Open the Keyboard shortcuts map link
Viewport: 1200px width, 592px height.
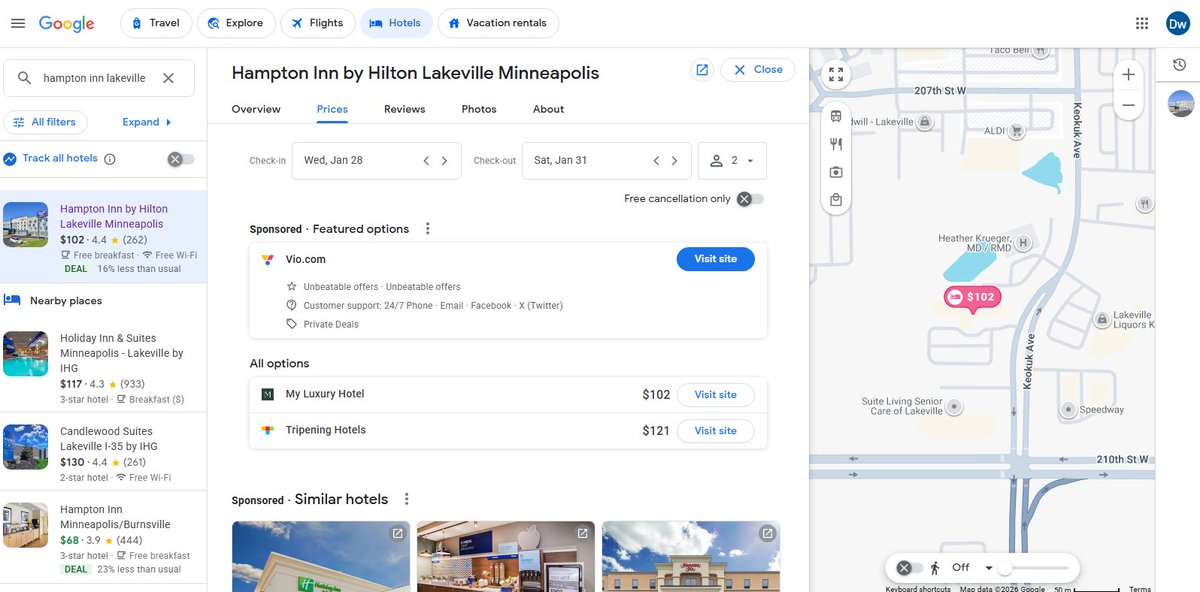click(x=918, y=589)
